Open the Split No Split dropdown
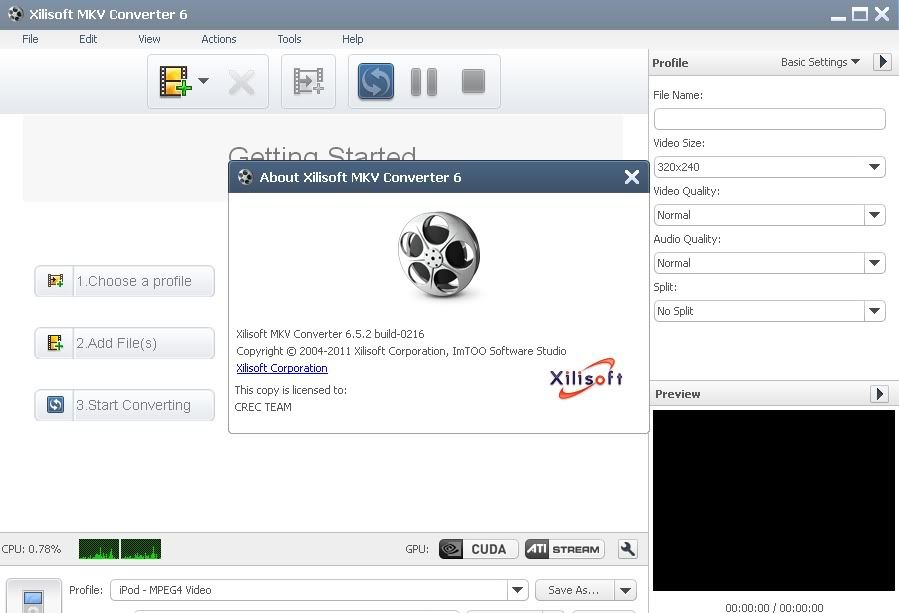 769,311
